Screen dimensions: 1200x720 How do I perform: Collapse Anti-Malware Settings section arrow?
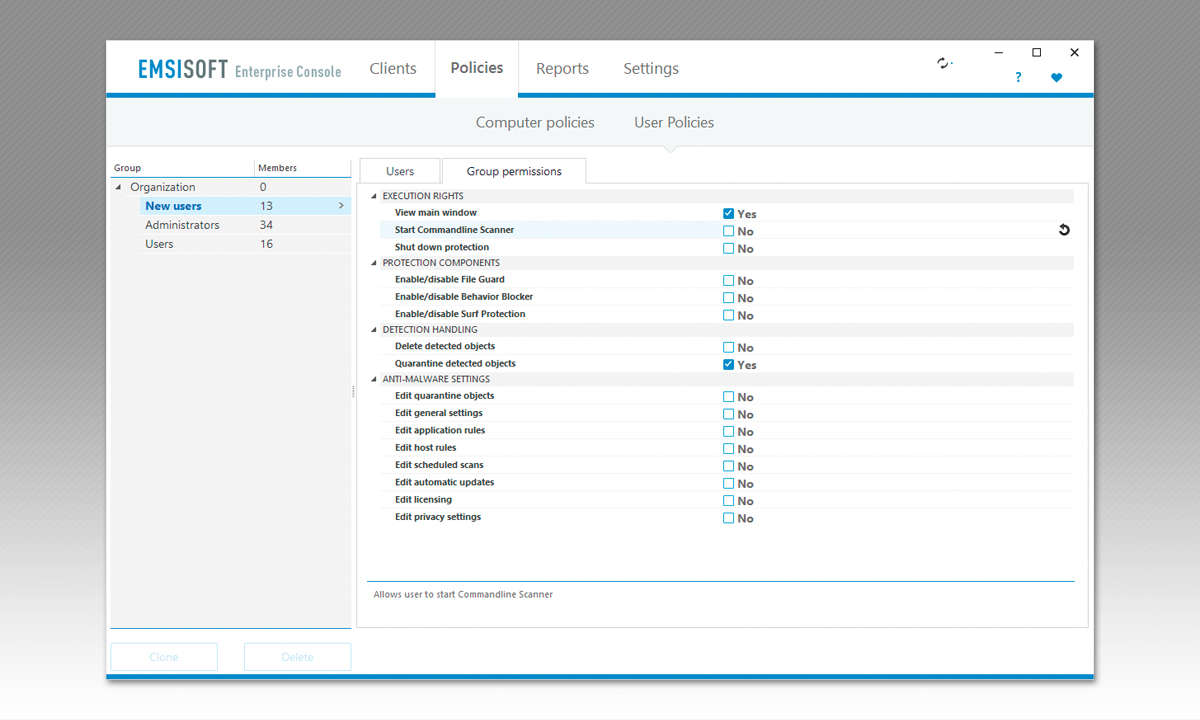point(375,379)
